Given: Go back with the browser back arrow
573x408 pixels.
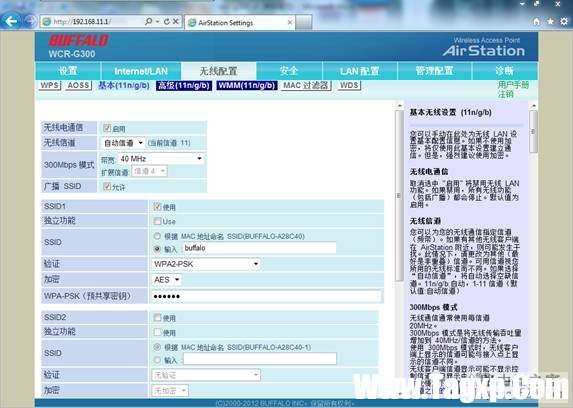Looking at the screenshot, I should 11,21.
